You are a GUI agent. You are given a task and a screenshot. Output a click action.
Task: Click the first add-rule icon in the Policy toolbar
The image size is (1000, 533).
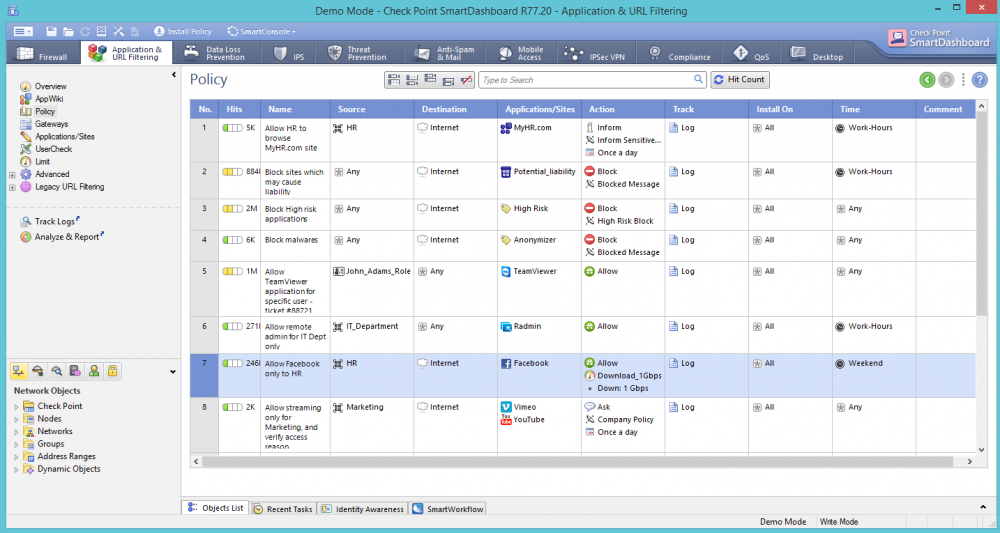tap(393, 80)
